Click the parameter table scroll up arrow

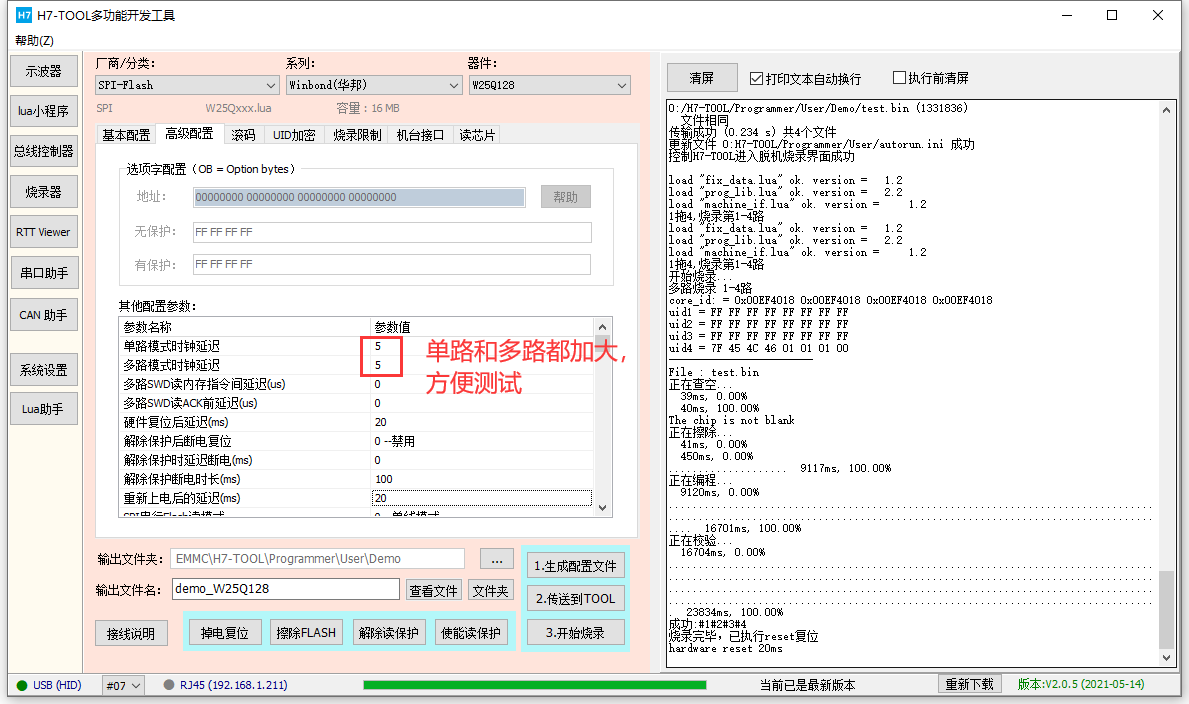point(603,326)
